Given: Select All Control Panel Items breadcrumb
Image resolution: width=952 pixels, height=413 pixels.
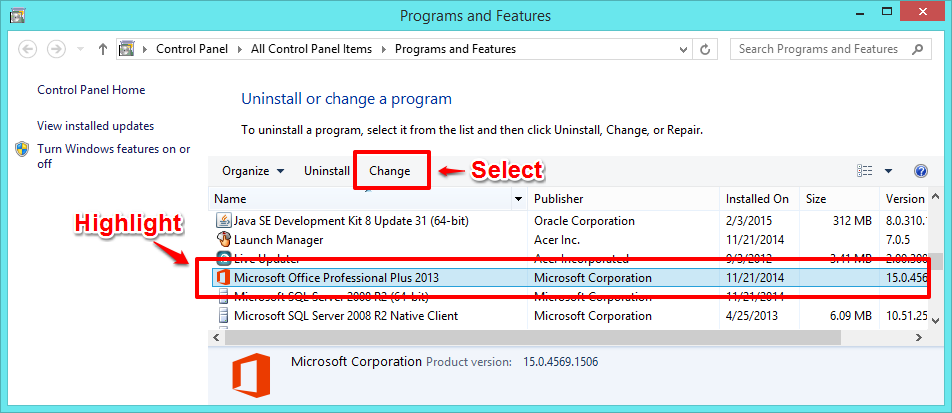Looking at the screenshot, I should 311,49.
